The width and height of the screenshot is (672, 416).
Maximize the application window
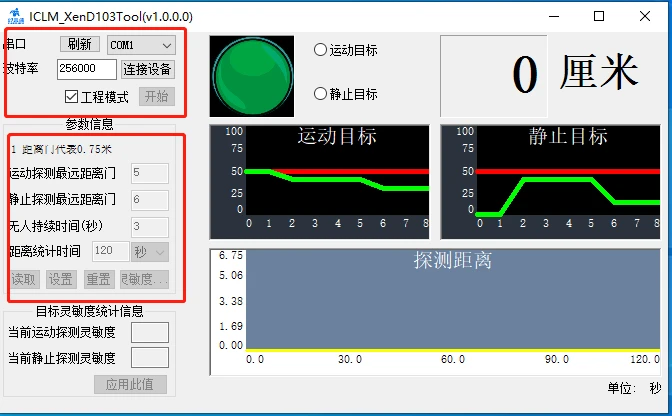(599, 16)
